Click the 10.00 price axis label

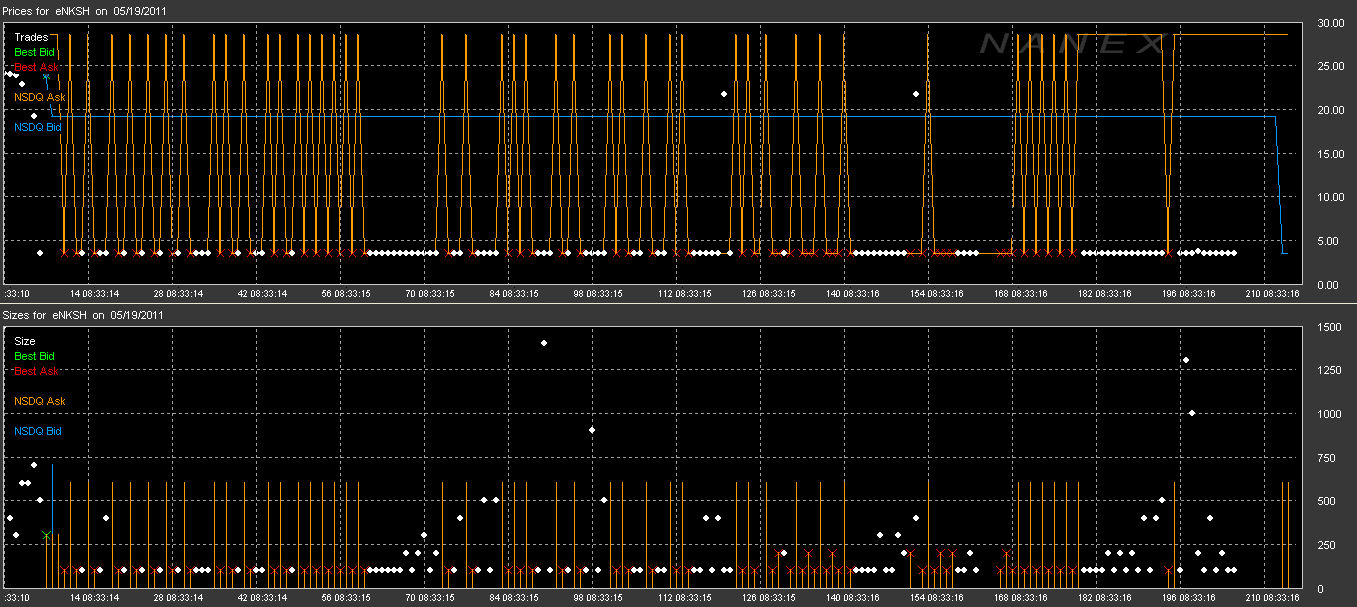[1330, 197]
